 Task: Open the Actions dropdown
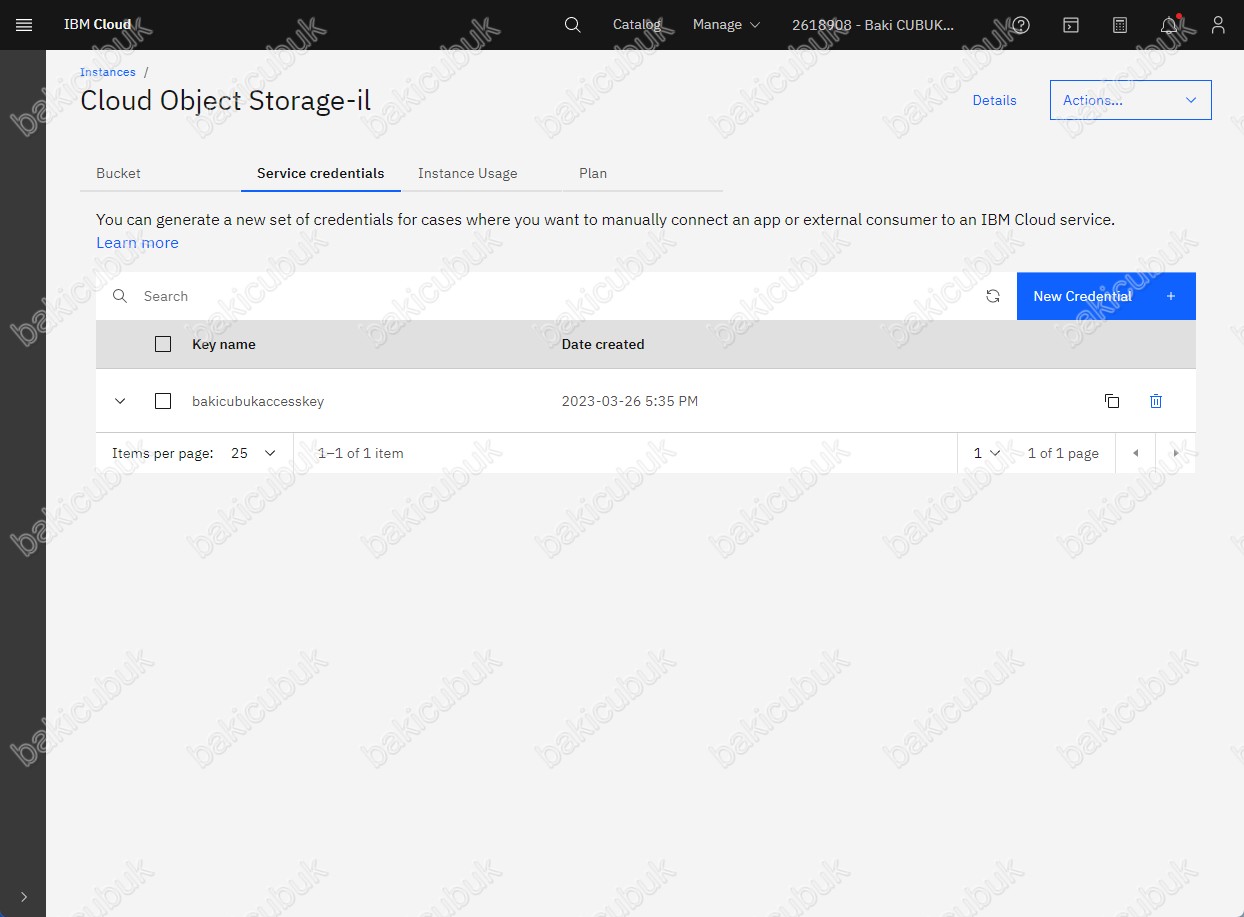click(x=1130, y=100)
